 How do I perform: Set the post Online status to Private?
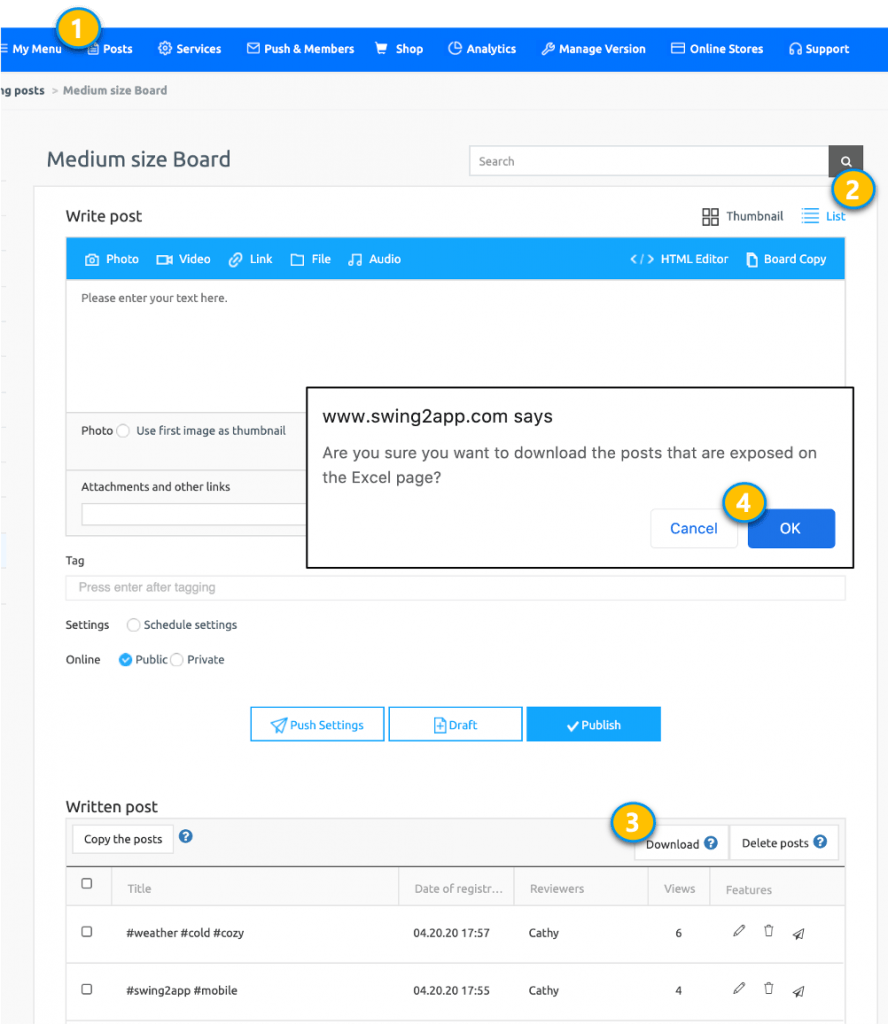tap(176, 659)
